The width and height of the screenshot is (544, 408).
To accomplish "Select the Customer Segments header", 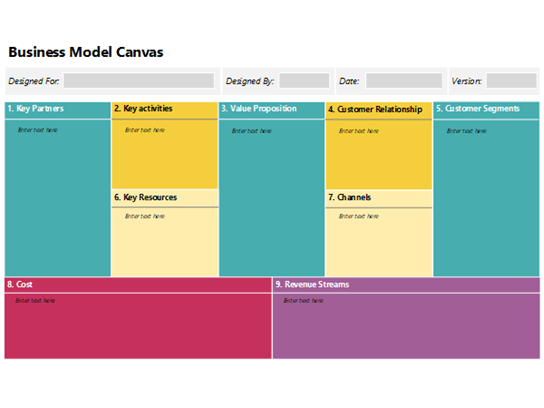I will [x=486, y=110].
